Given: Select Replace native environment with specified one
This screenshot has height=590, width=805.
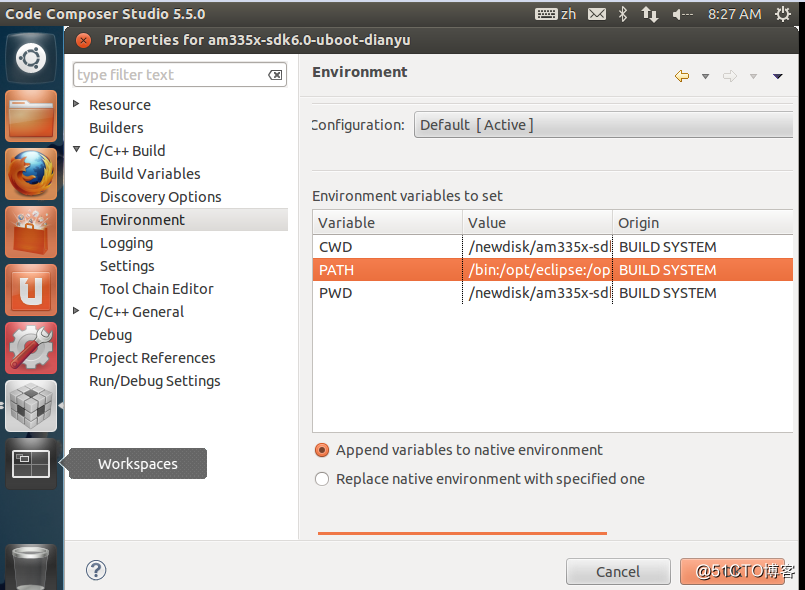Looking at the screenshot, I should point(321,479).
